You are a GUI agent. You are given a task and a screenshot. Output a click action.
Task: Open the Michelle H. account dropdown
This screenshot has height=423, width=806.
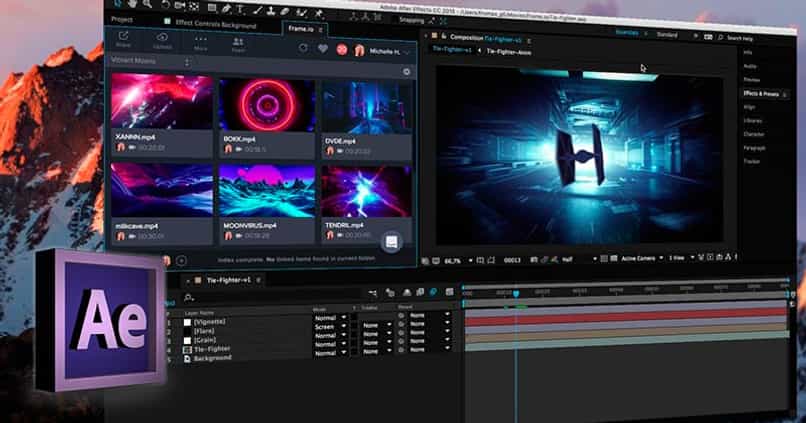click(388, 51)
